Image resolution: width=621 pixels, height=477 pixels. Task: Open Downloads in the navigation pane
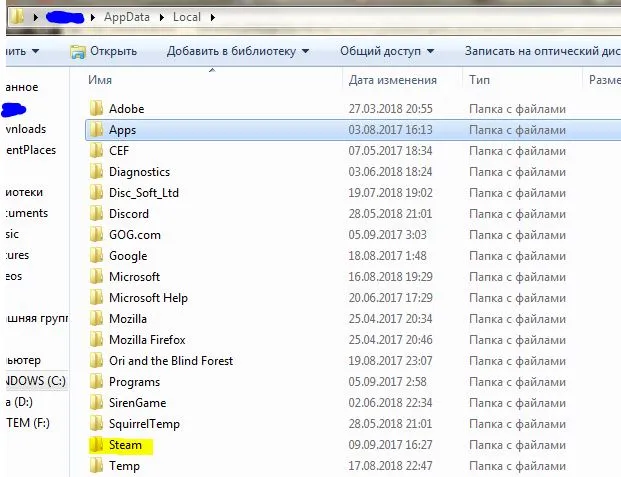coord(26,129)
